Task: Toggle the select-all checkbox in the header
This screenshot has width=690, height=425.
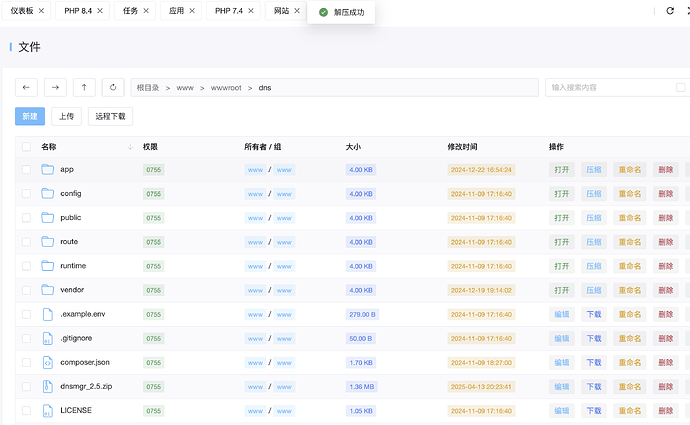Action: [x=26, y=147]
